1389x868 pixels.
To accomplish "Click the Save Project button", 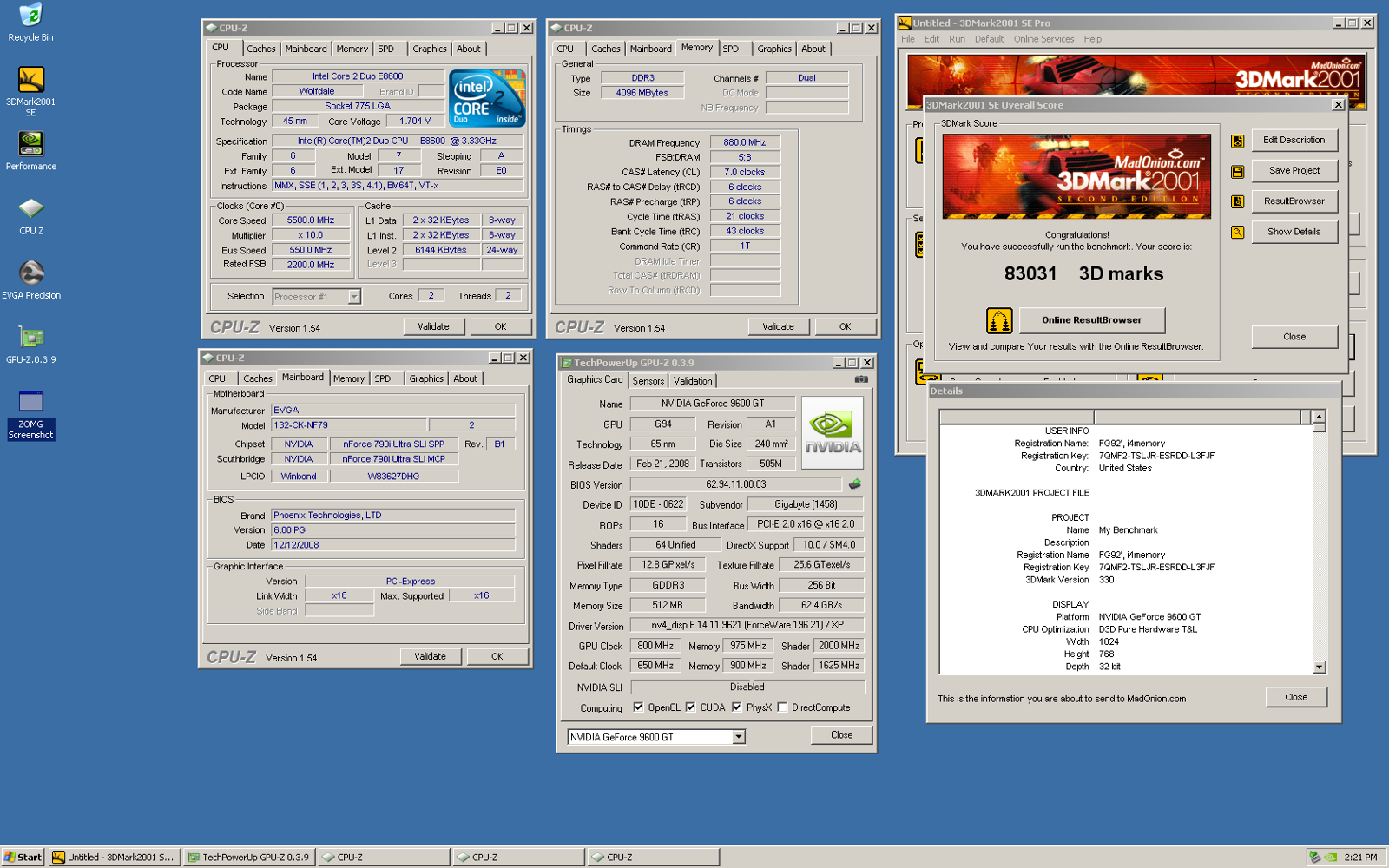I will [x=1294, y=171].
